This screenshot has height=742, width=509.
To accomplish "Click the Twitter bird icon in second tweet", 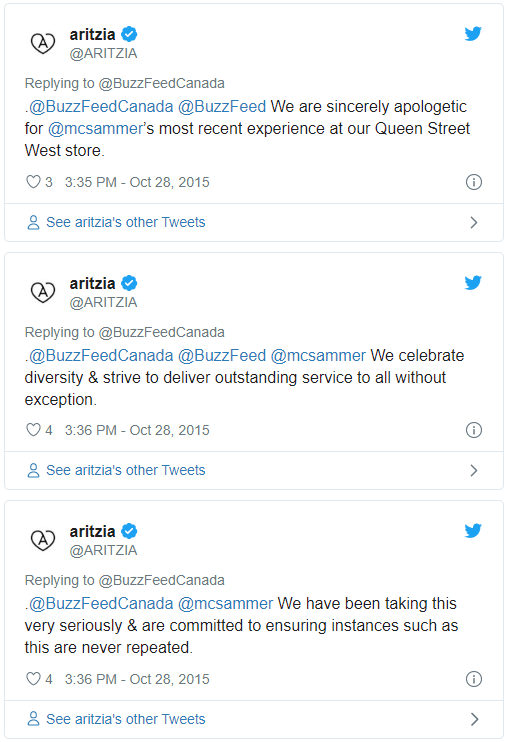I will point(473,283).
